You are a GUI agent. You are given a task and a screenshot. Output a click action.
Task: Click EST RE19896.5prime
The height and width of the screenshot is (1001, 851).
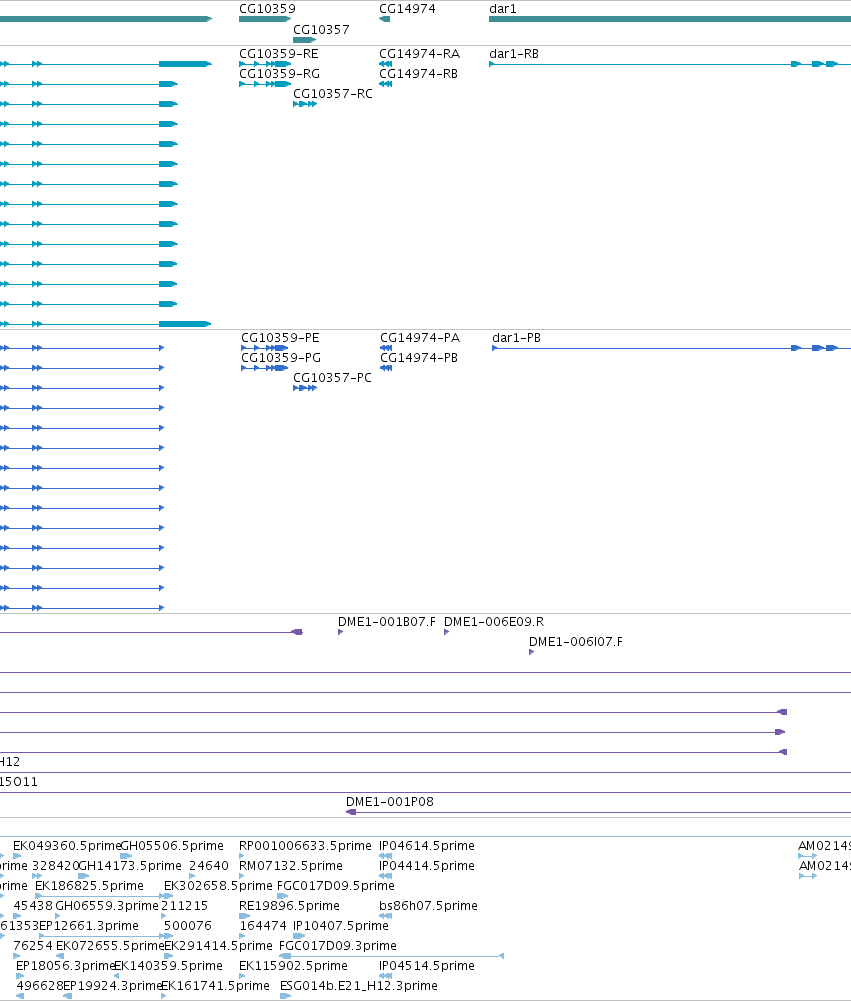[289, 906]
